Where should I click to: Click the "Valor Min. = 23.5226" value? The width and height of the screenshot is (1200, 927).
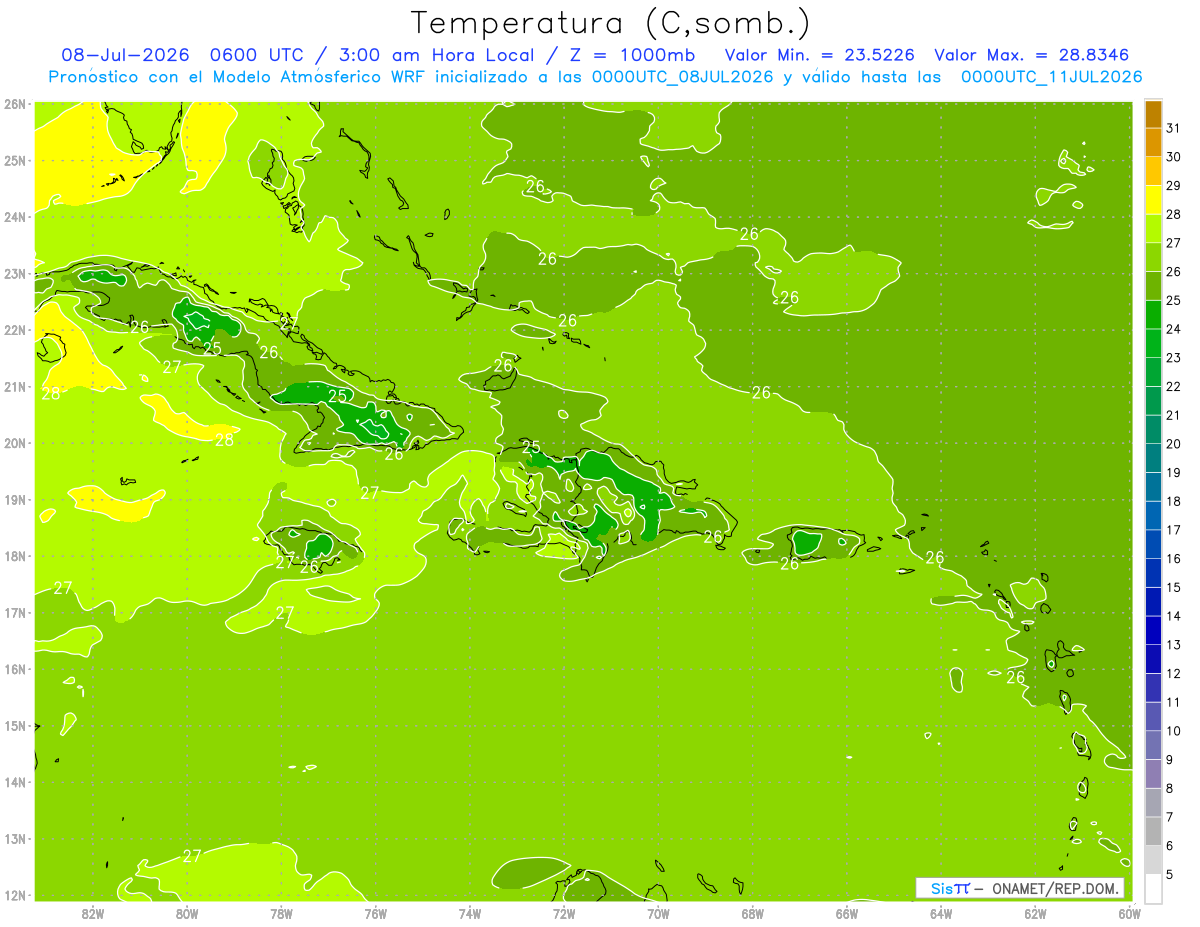pos(819,54)
